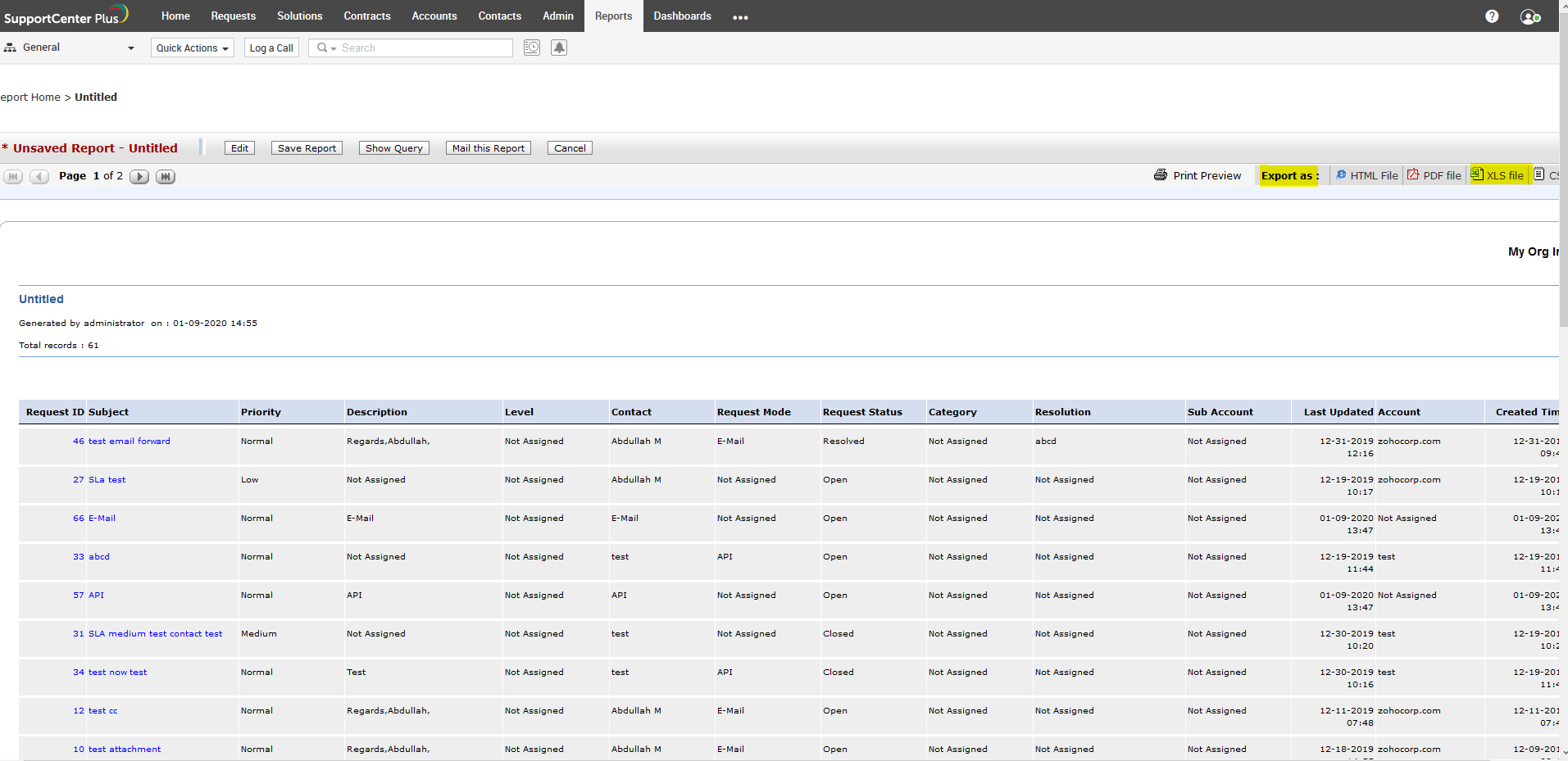The width and height of the screenshot is (1568, 761).
Task: Export report as XLS file
Action: point(1498,175)
